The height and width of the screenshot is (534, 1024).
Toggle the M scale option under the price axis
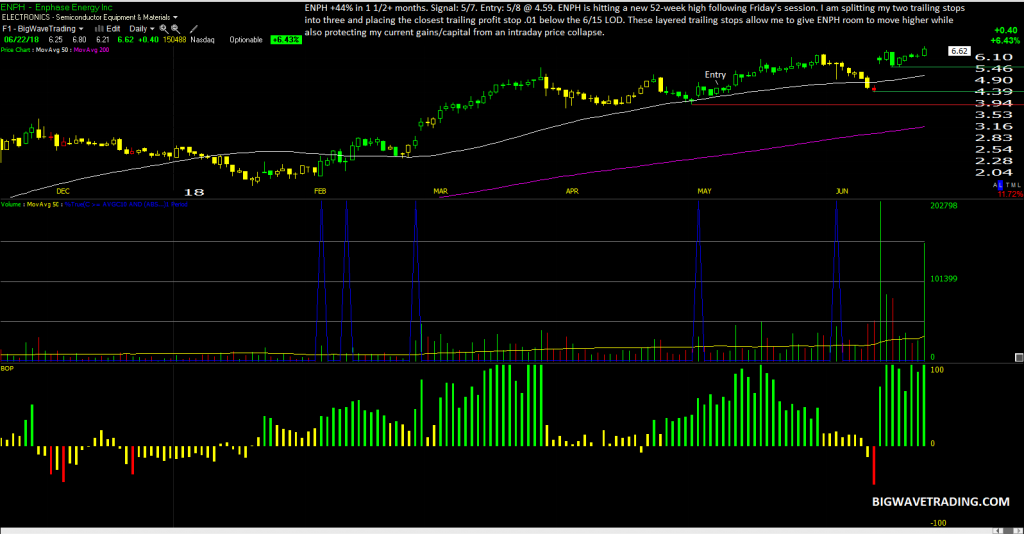click(x=1013, y=185)
